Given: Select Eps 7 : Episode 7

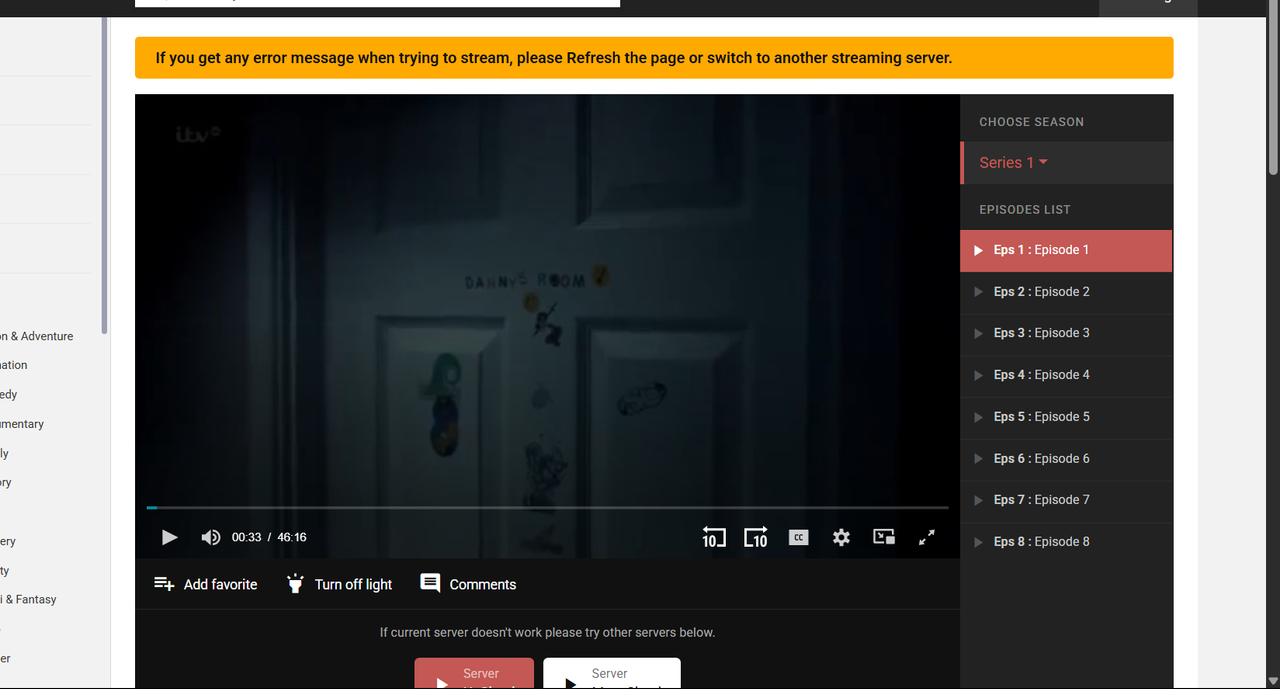Looking at the screenshot, I should 1066,500.
